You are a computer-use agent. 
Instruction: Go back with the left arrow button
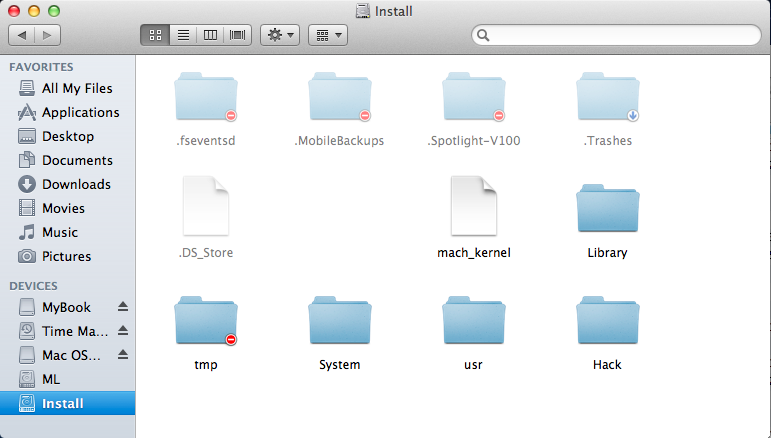click(x=22, y=35)
